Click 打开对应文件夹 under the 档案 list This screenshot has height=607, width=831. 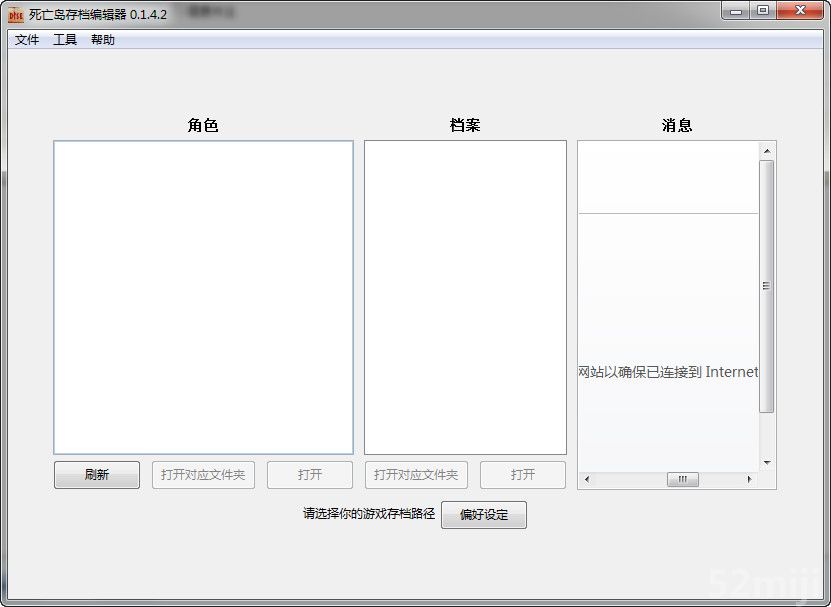coord(416,475)
